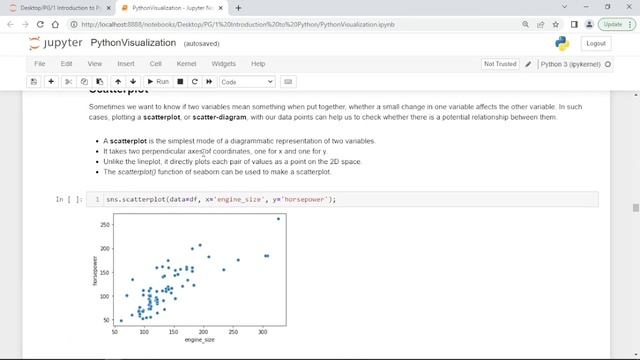This screenshot has height=360, width=640.
Task: Reload the browser page
Action: 40,24
